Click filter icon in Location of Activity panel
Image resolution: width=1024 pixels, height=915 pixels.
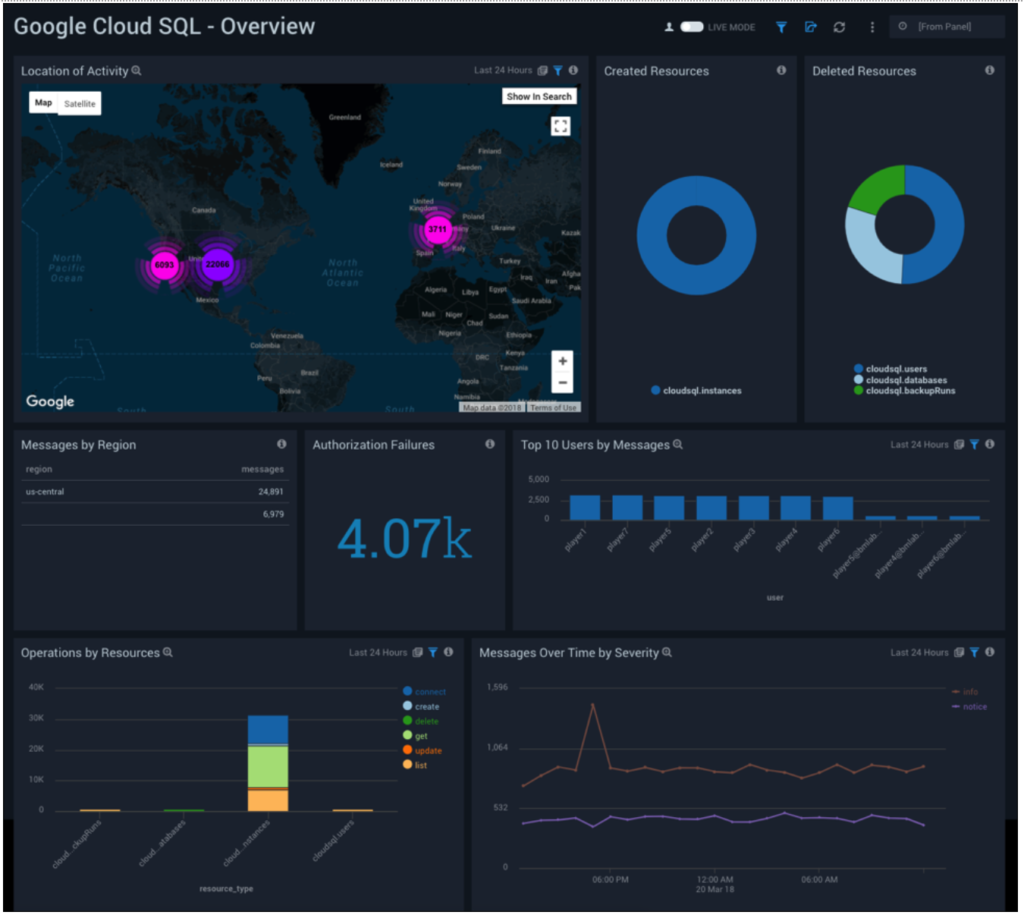point(558,71)
